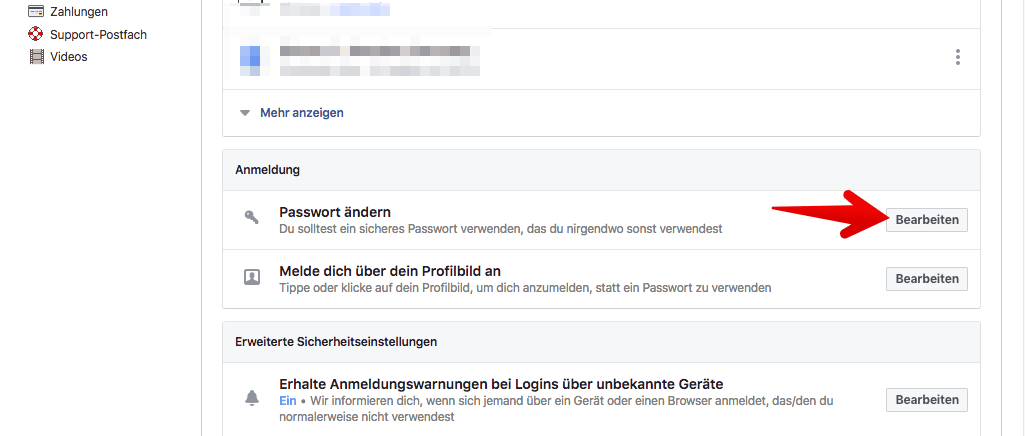Click 'Erhalte Anmeldungswarnungen' heading text
This screenshot has width=1025, height=436.
point(501,383)
